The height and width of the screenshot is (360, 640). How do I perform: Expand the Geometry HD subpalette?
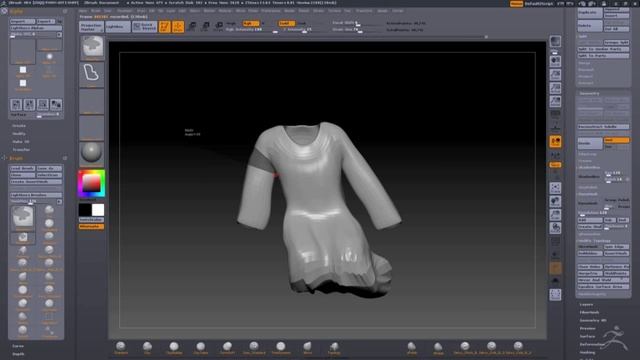point(593,320)
